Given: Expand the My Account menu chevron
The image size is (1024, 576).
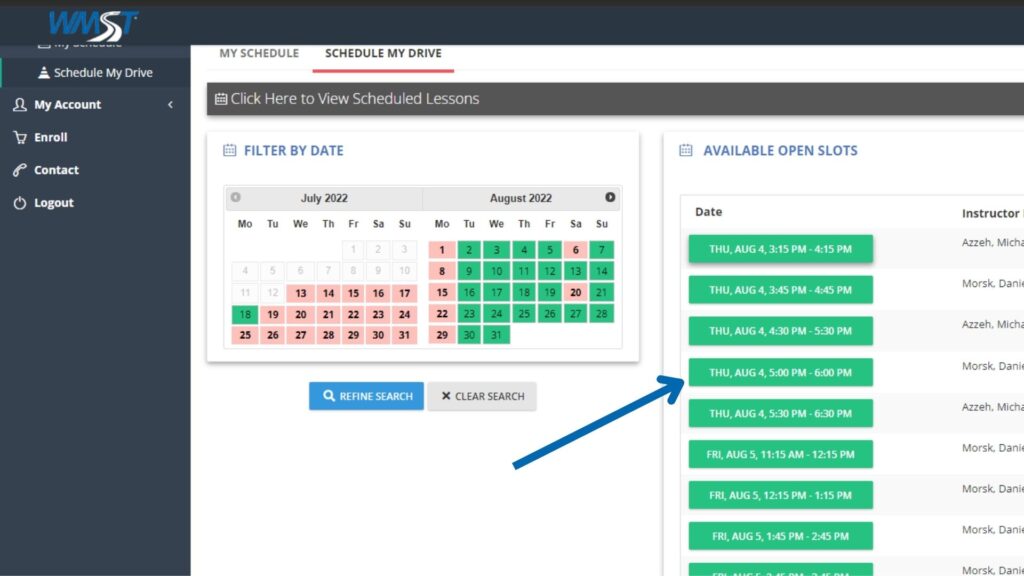Looking at the screenshot, I should click(170, 105).
